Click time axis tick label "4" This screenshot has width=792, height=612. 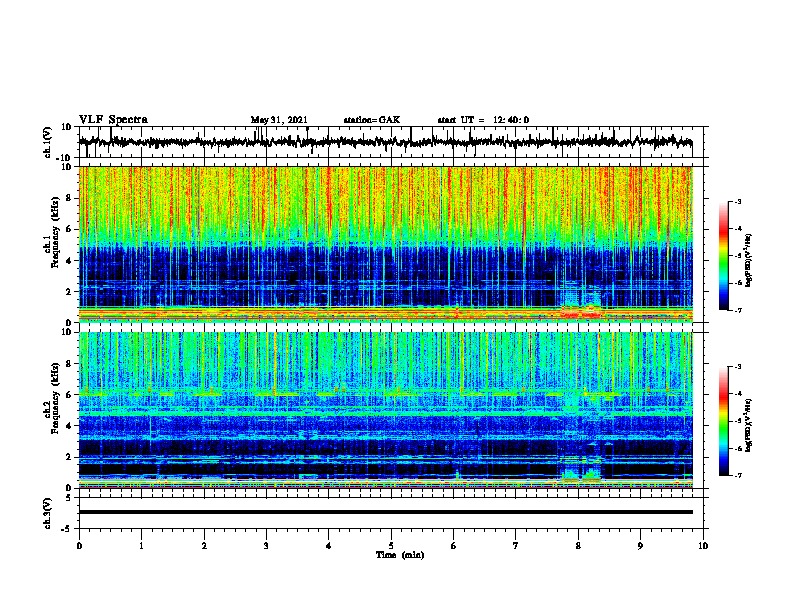328,546
